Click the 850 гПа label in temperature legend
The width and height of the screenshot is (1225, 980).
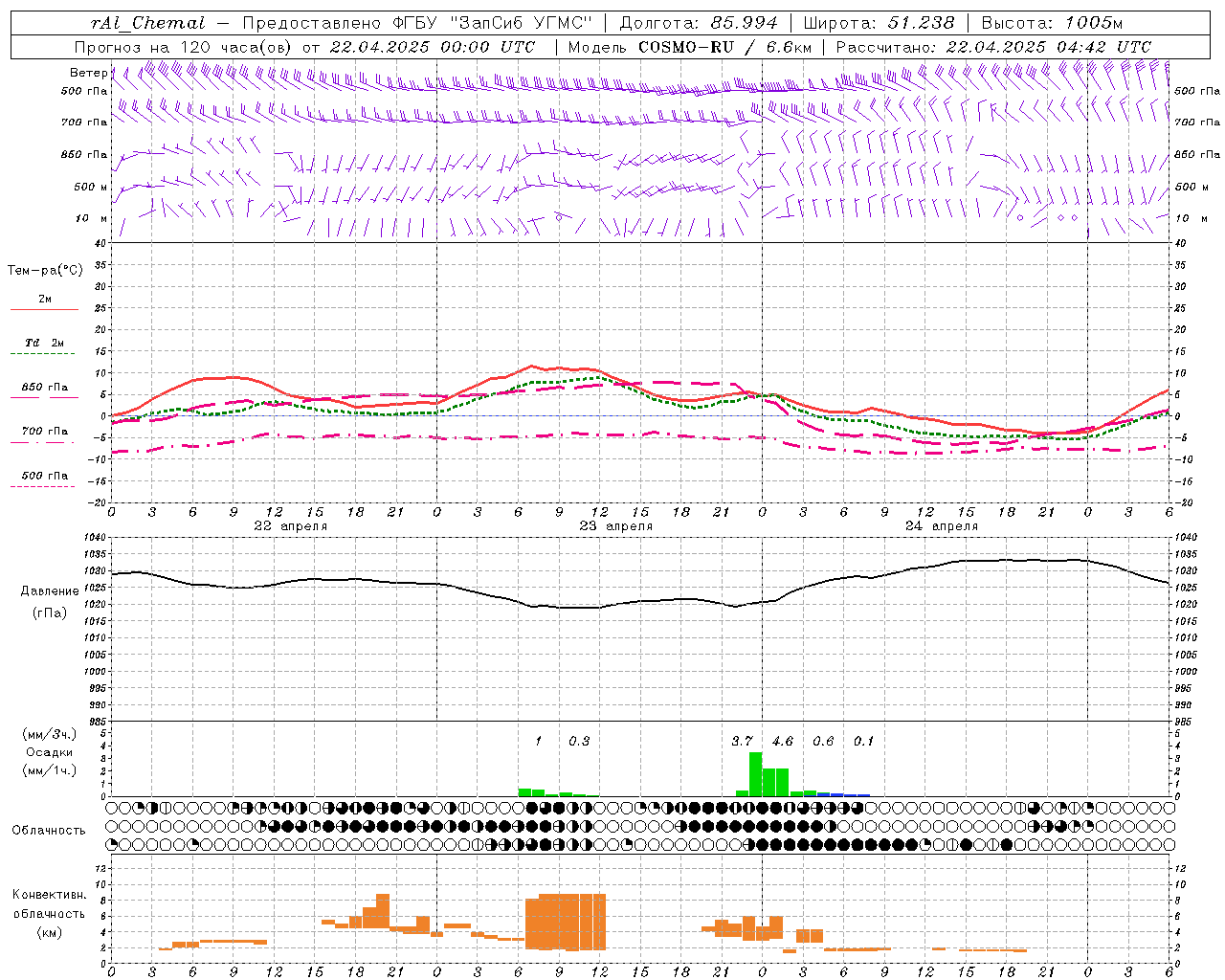[x=44, y=388]
